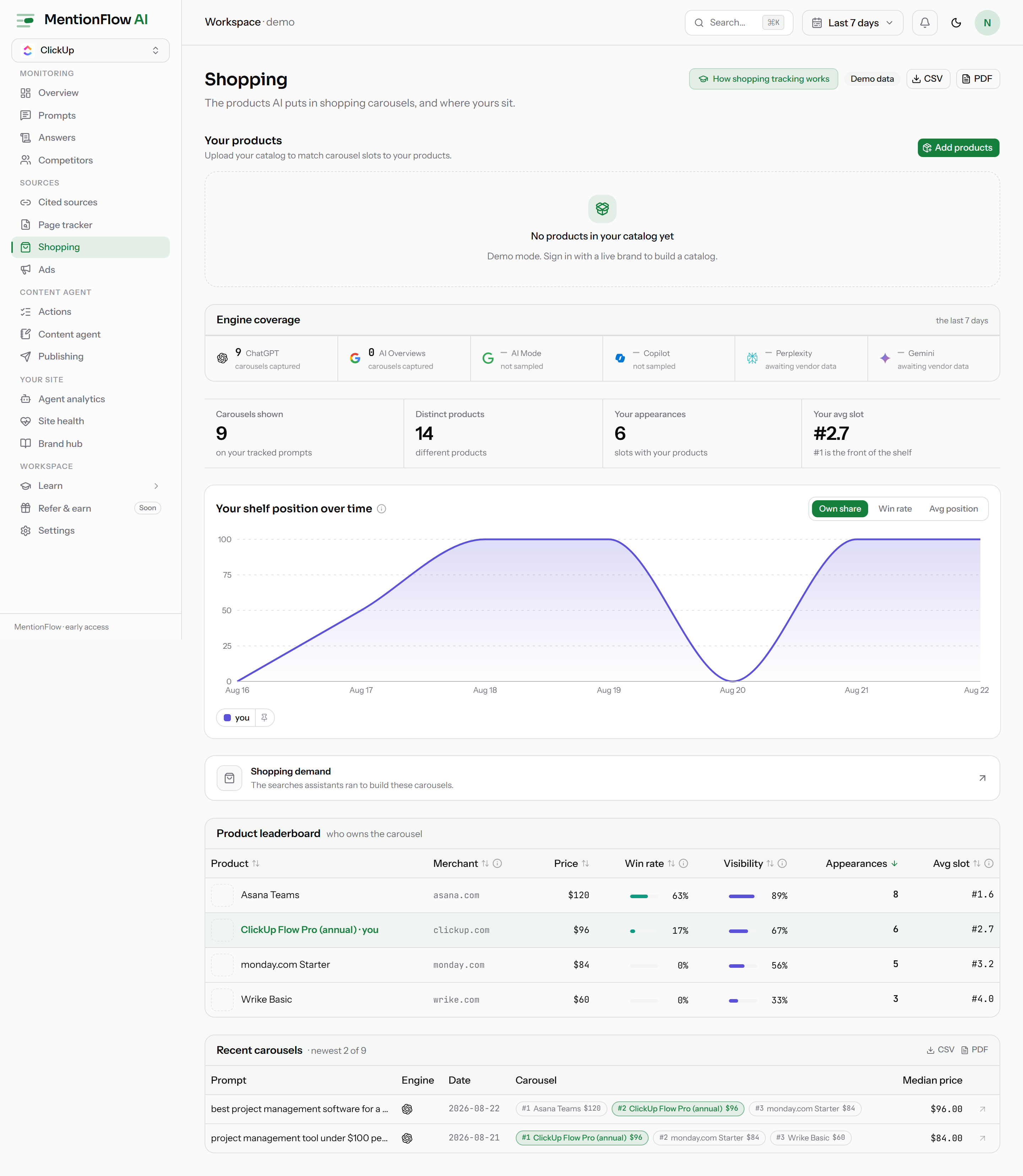Sort the leaderboard by Merchant
The image size is (1023, 1176).
pyautogui.click(x=461, y=863)
